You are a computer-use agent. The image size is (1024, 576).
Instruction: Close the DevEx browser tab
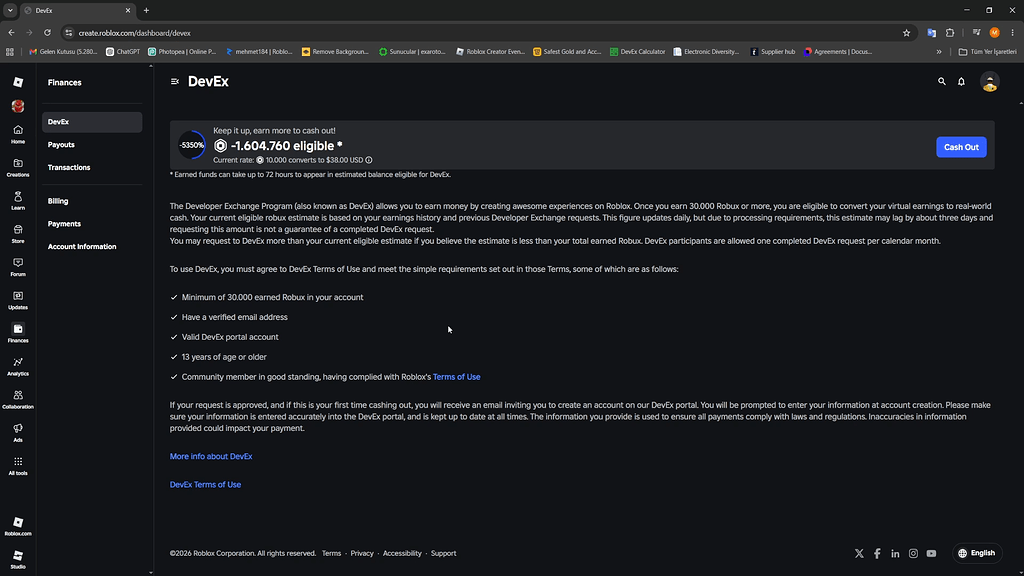tap(128, 10)
